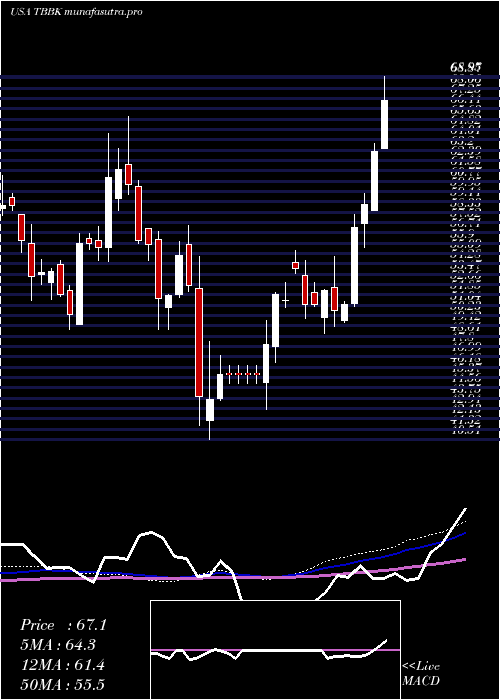Click the 'Price : 67.1' readout

(x=63, y=625)
